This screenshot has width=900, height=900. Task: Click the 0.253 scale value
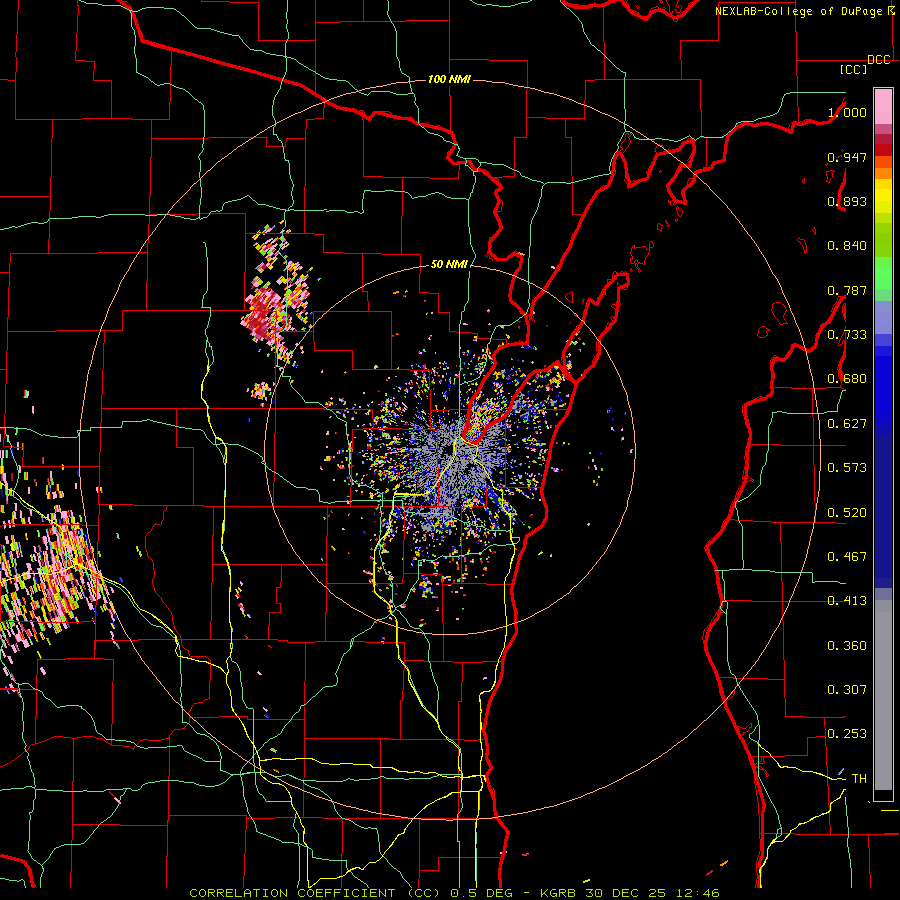click(x=847, y=734)
